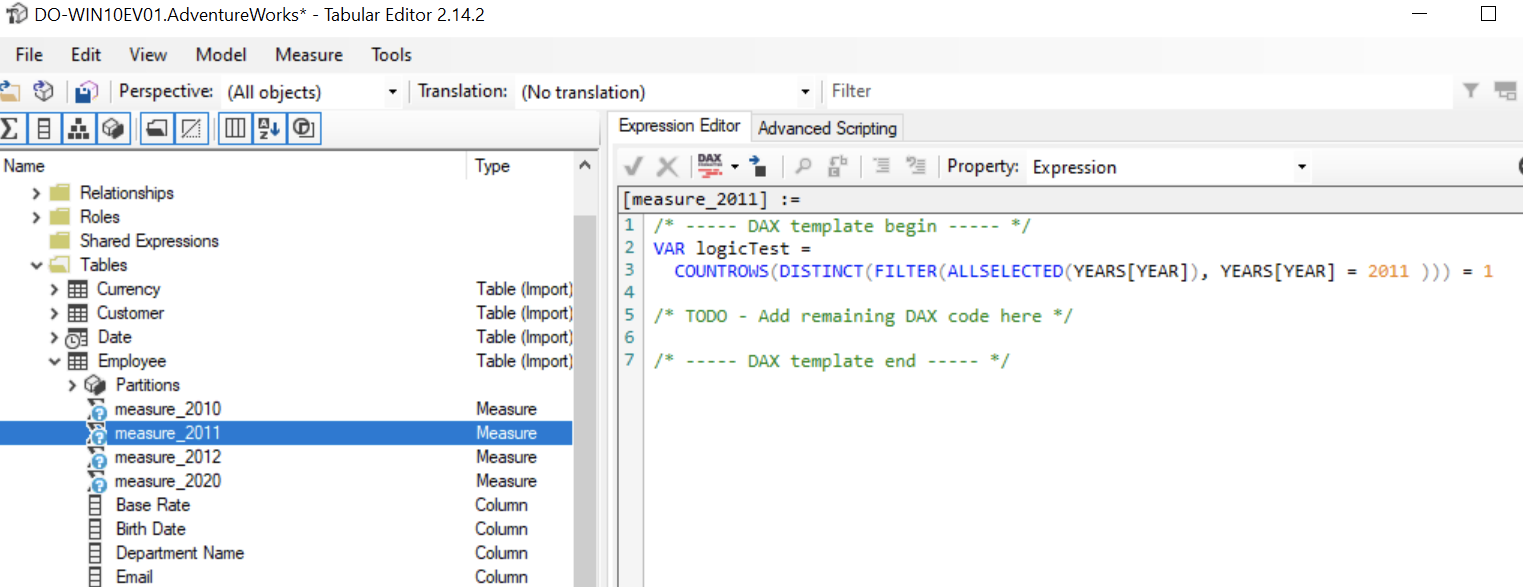Toggle the columns display filter icon
Image resolution: width=1523 pixels, height=587 pixels.
pos(237,128)
